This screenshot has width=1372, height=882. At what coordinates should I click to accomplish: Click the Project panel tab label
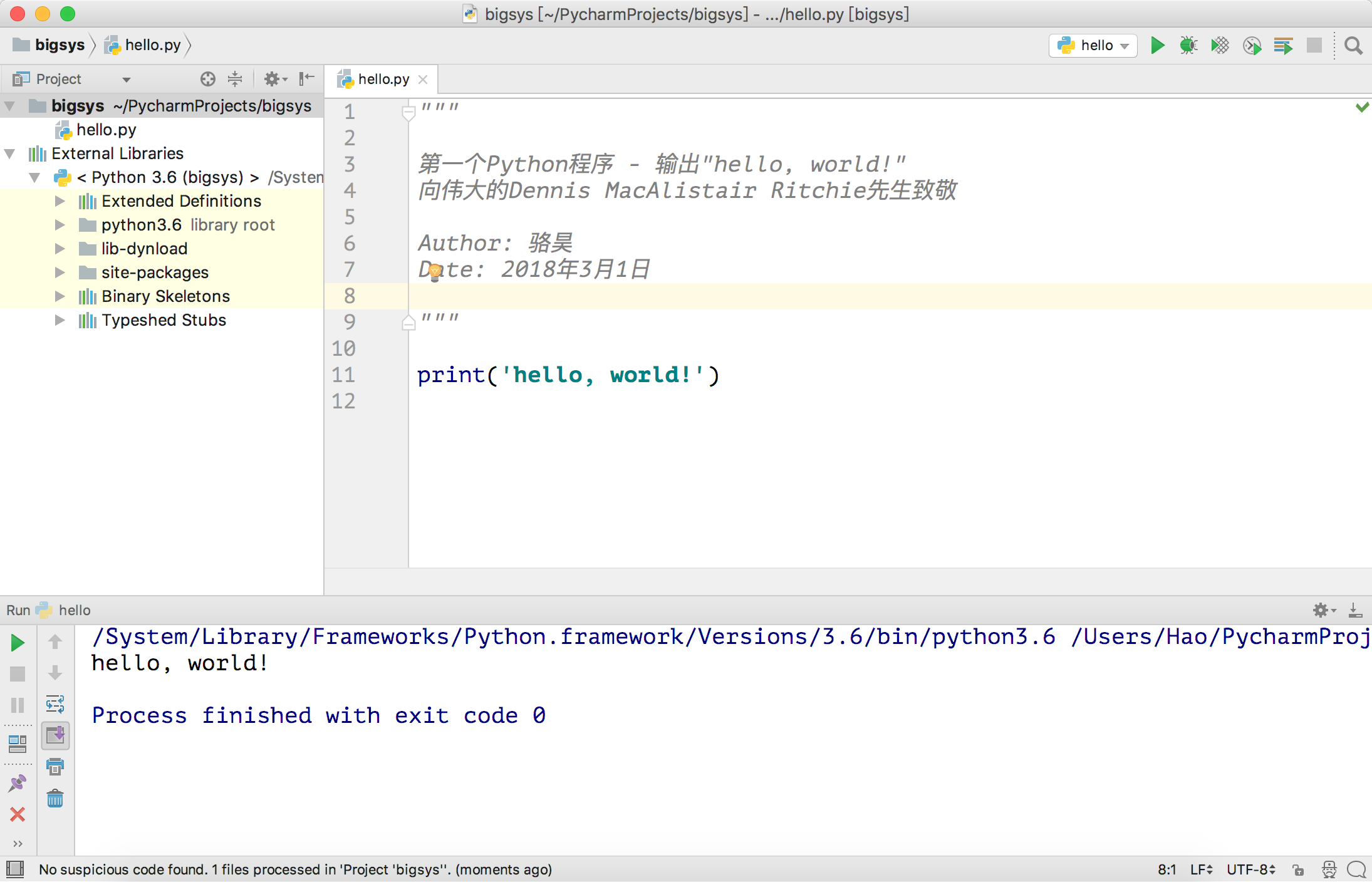[x=58, y=79]
